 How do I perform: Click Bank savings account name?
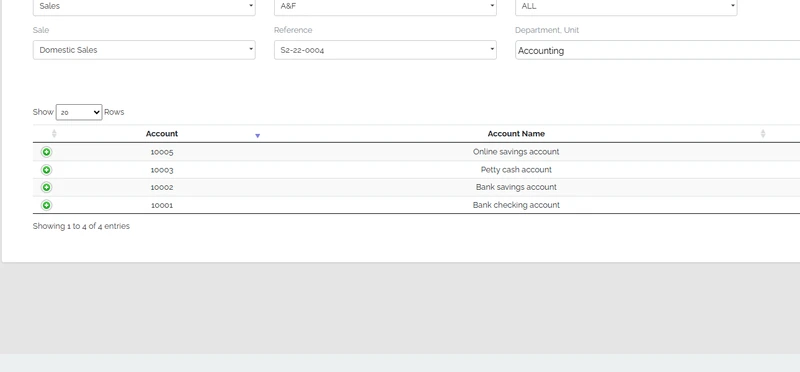[x=516, y=187]
